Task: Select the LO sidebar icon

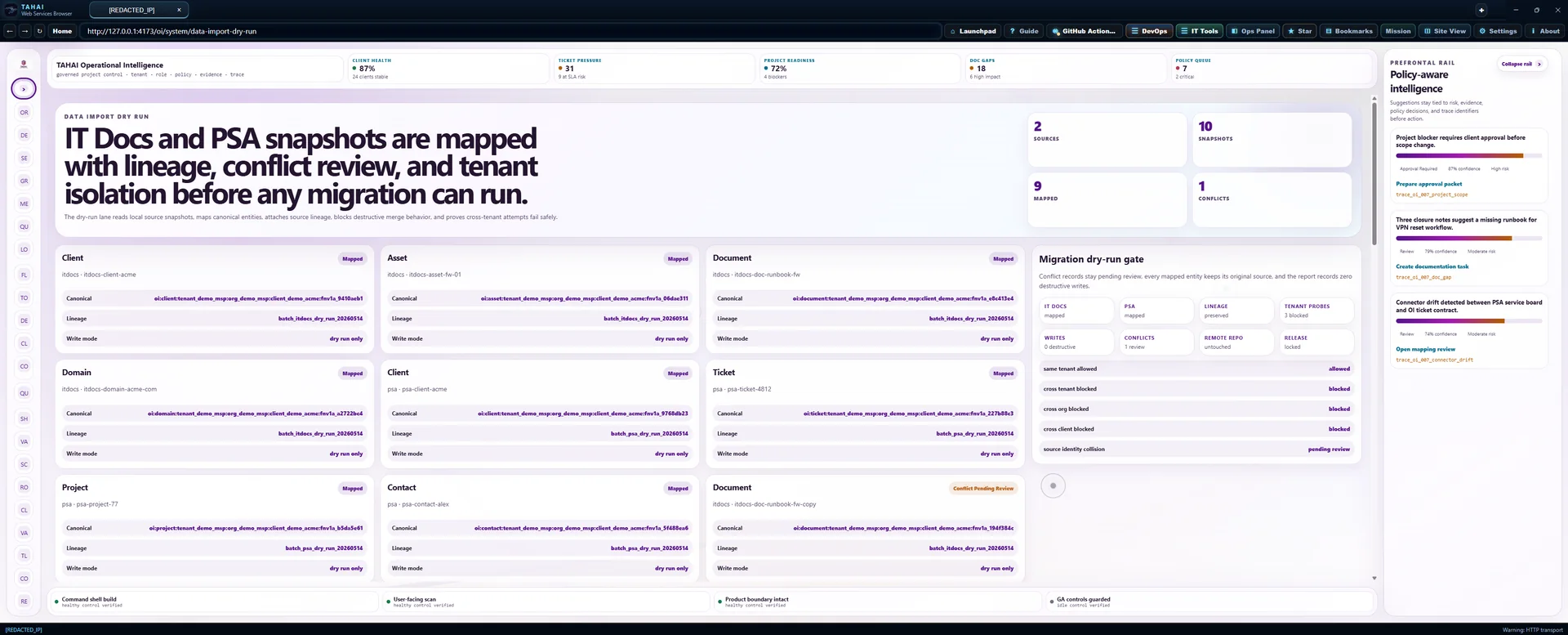Action: pos(24,249)
